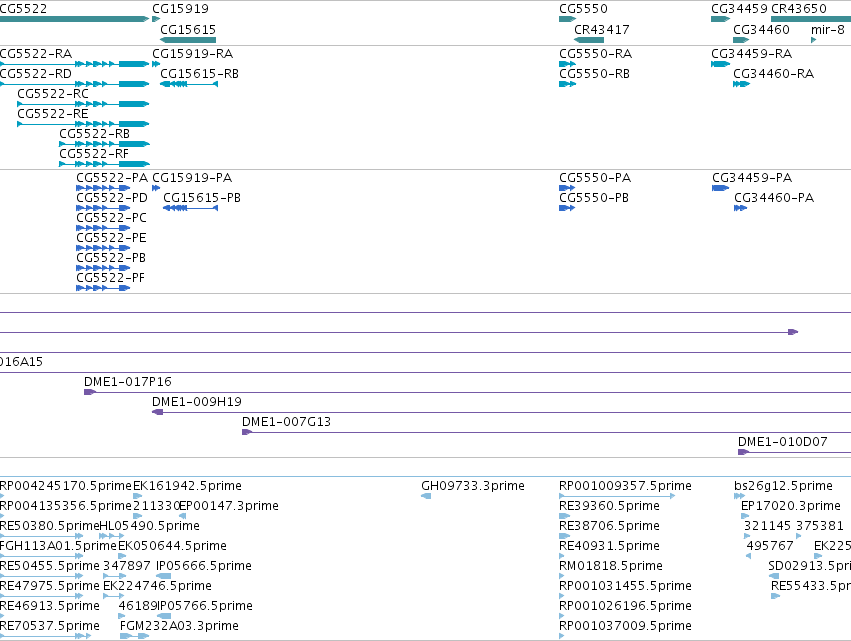This screenshot has width=851, height=641.
Task: Click the CR43650 gene label
Action: pos(799,9)
